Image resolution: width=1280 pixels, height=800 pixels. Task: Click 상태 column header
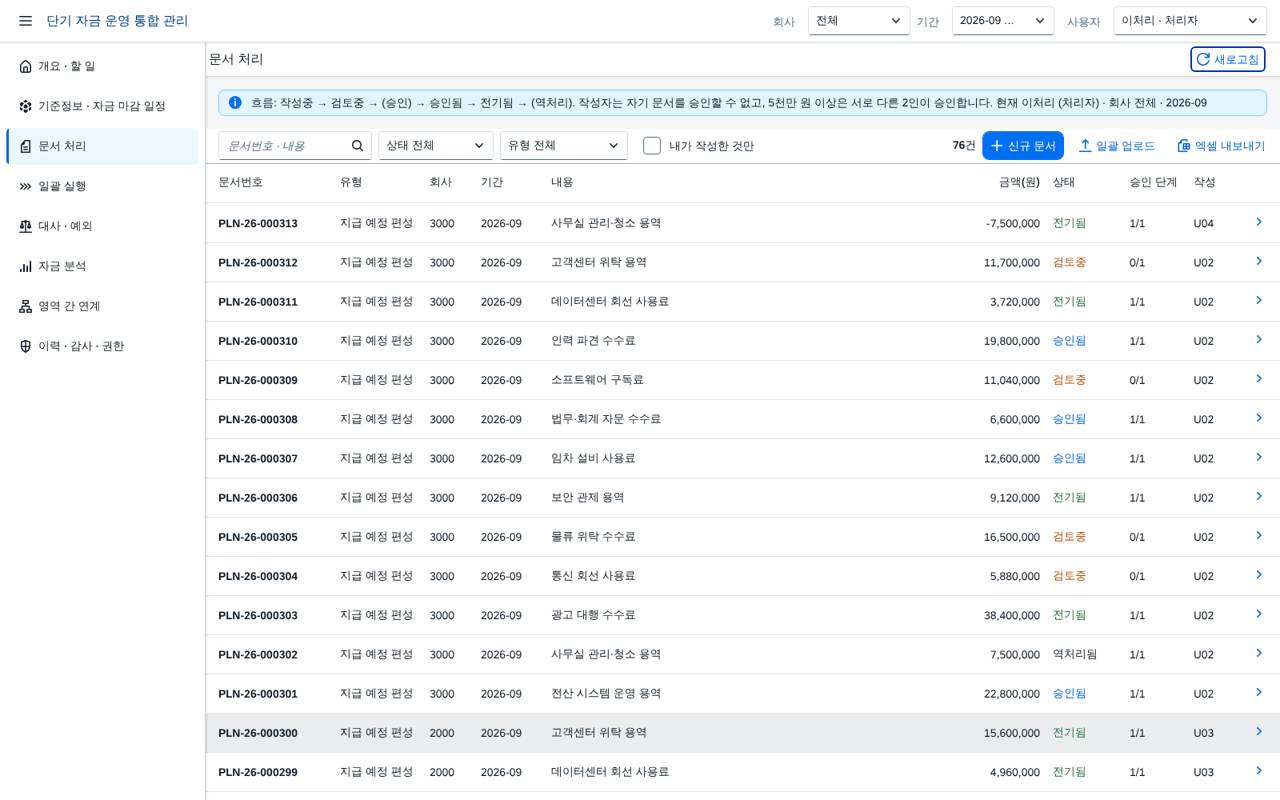point(1064,182)
